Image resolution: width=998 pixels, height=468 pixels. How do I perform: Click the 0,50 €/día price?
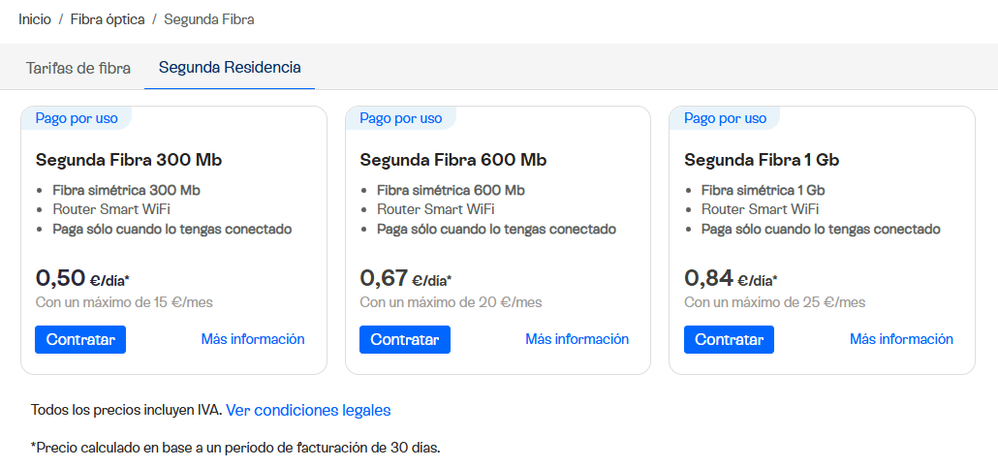tap(83, 278)
